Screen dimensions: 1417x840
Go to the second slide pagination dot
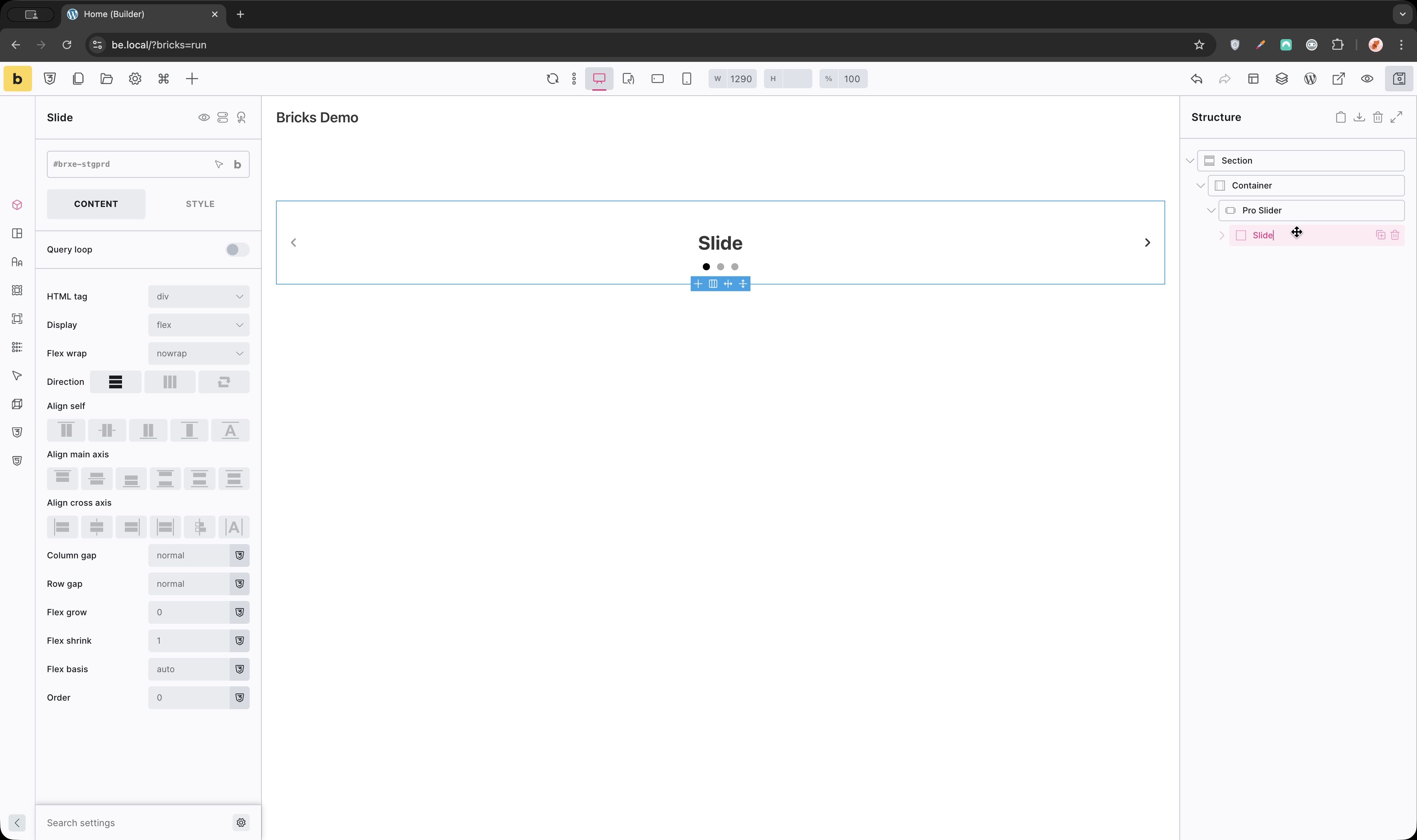coord(720,267)
